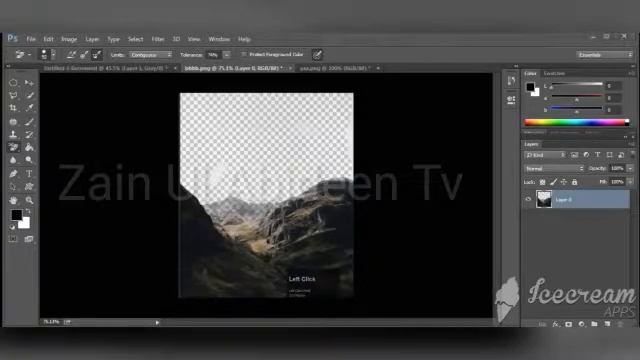
Task: Open the Filter menu
Action: [x=158, y=39]
